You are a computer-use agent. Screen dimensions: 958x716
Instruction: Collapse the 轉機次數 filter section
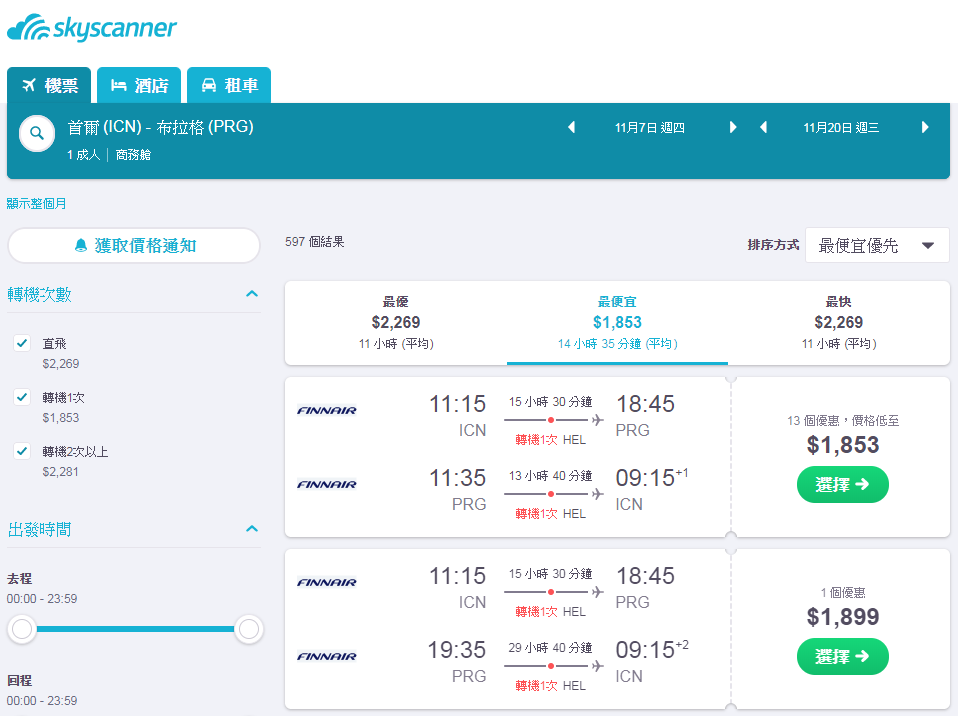click(252, 294)
